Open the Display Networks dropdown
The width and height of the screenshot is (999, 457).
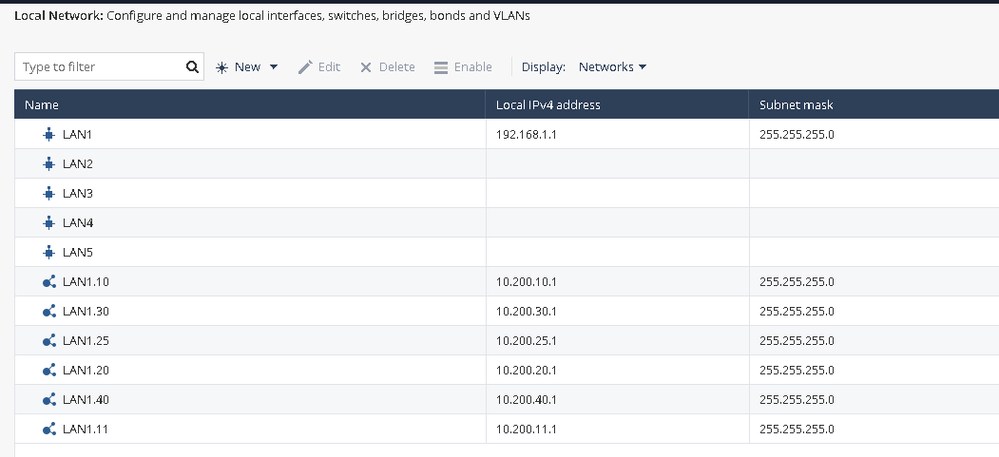(612, 67)
